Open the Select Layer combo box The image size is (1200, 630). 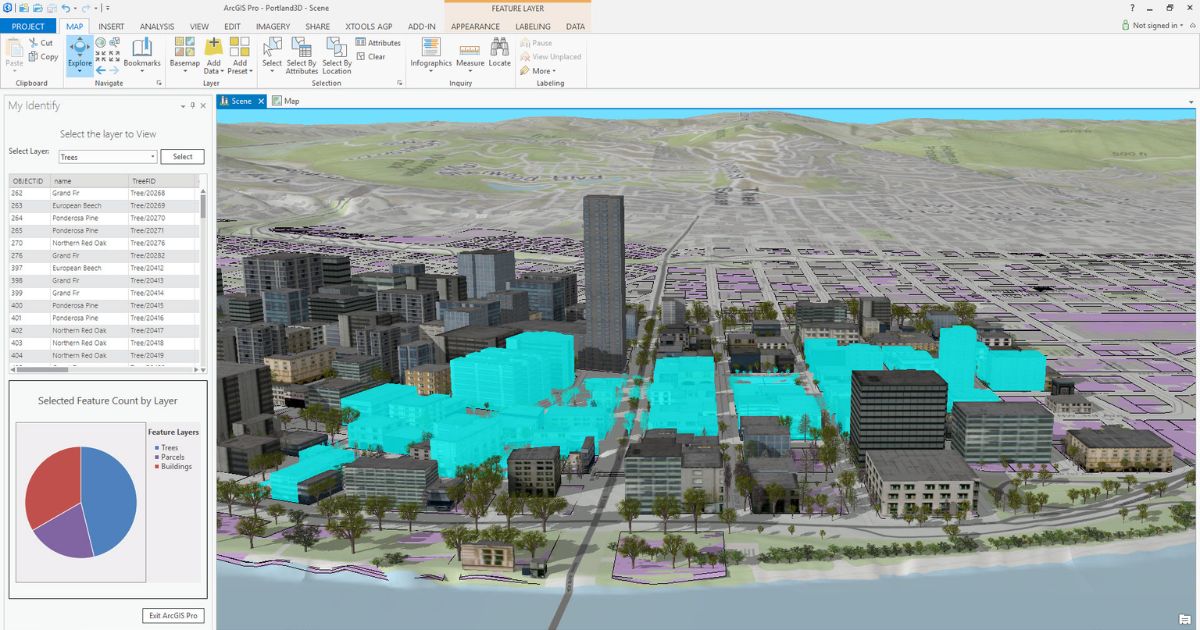[108, 157]
